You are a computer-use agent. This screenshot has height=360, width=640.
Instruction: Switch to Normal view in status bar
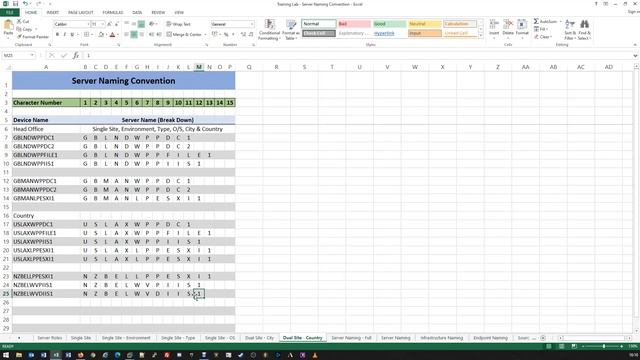coord(549,346)
